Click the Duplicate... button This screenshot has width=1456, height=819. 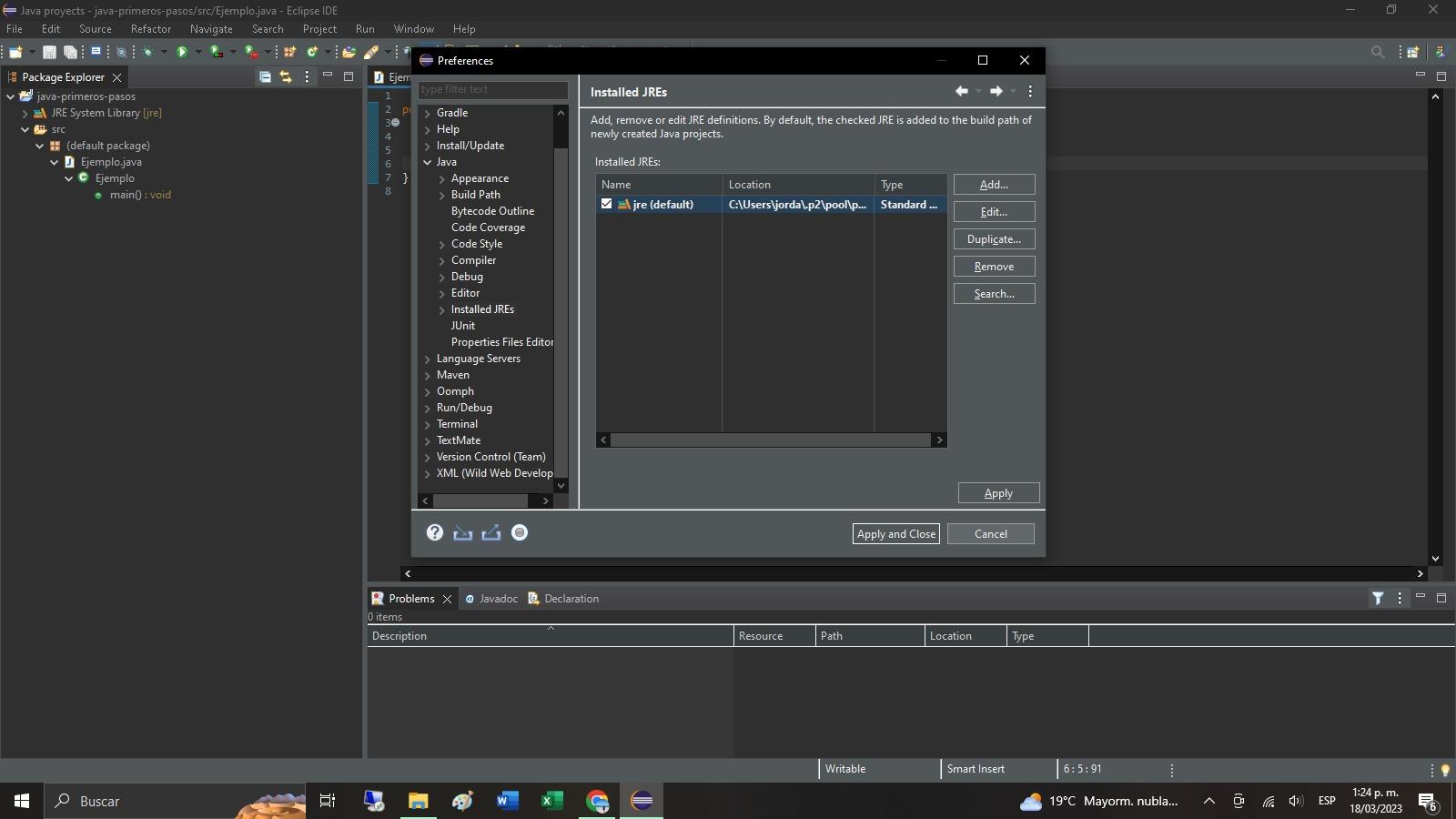tap(994, 239)
